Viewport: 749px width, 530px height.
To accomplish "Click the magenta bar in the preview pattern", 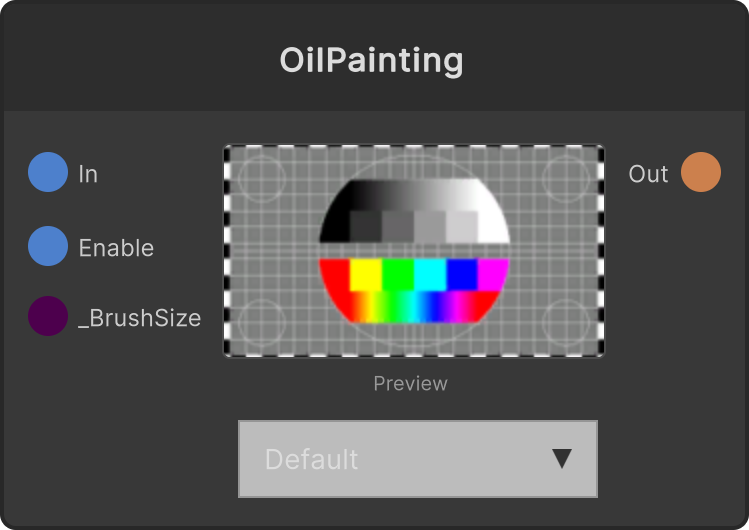I will tap(492, 275).
